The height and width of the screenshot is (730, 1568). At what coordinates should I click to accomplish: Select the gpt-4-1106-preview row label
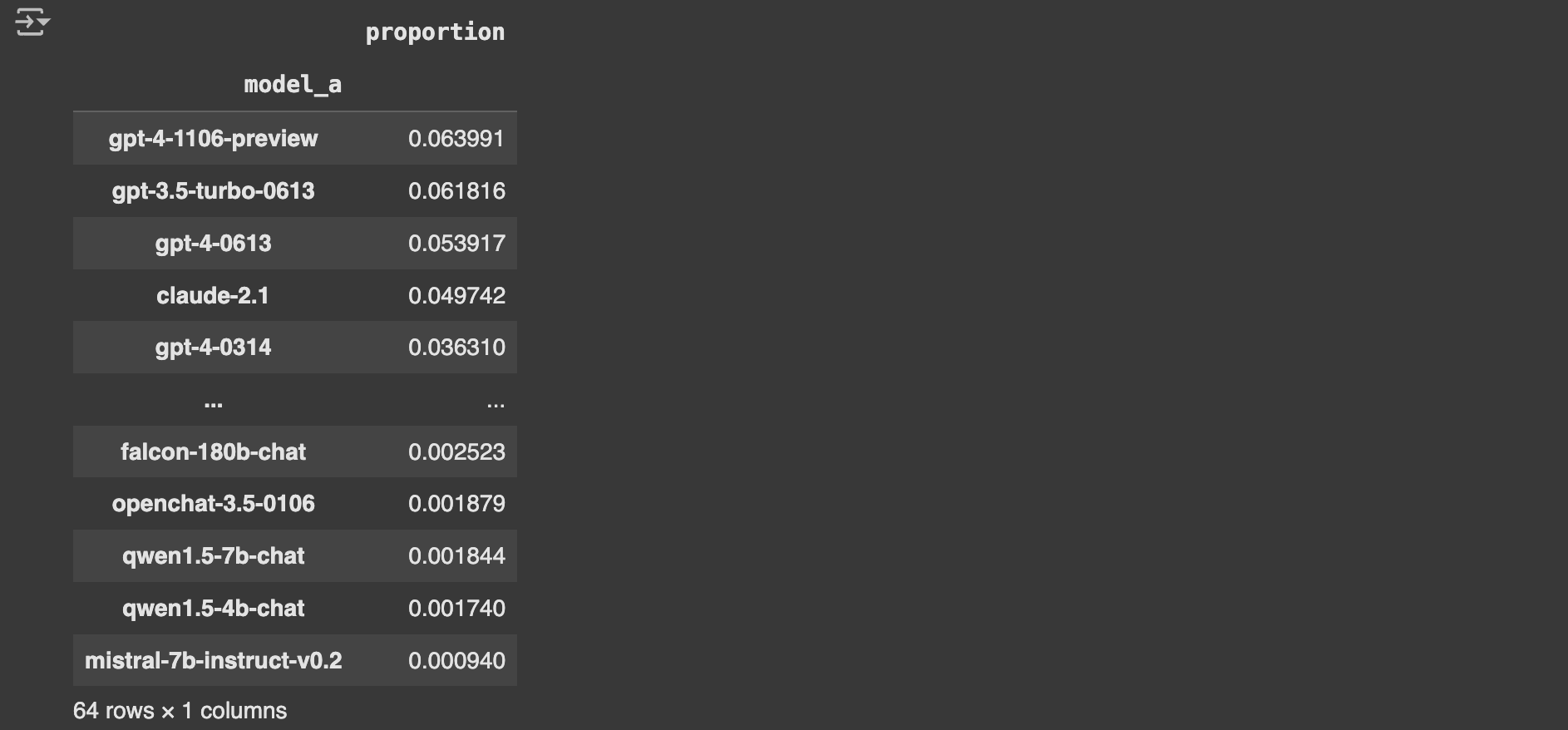[213, 138]
